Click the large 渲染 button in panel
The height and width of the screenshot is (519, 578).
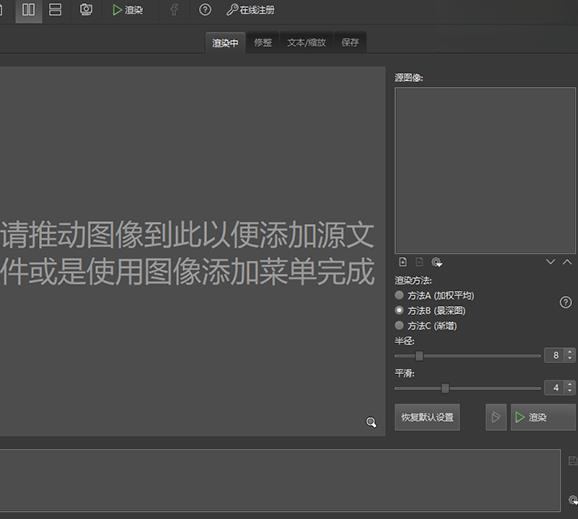pos(543,417)
